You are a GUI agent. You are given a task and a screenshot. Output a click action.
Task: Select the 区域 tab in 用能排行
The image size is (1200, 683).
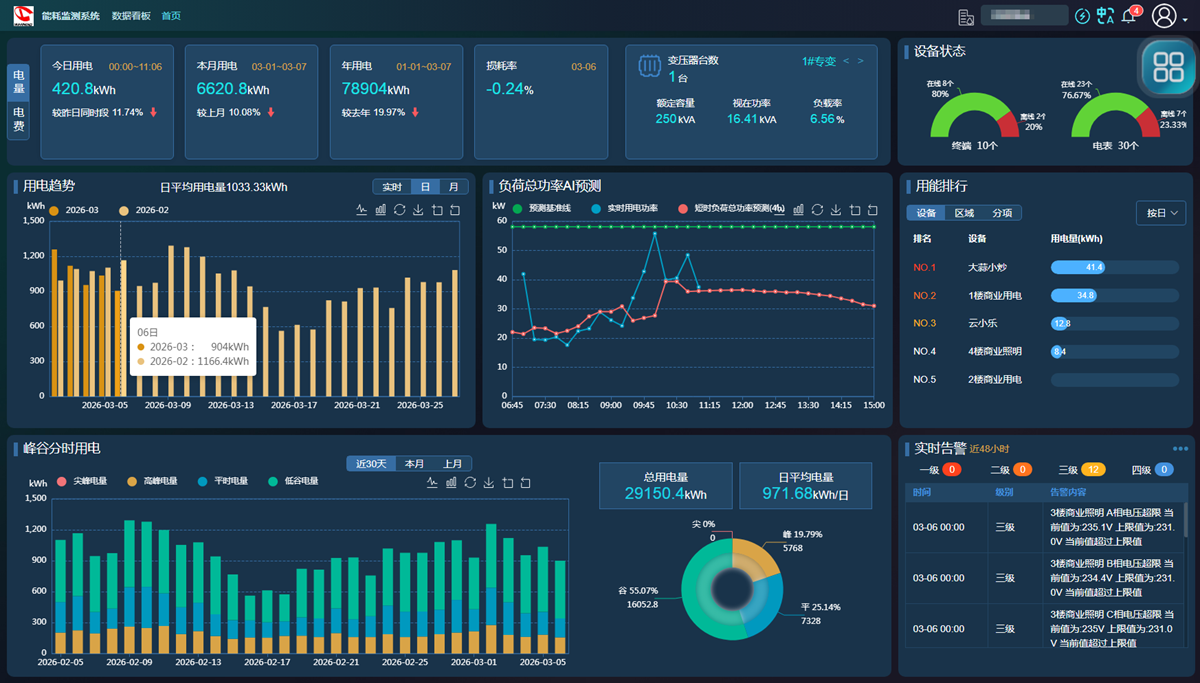(x=964, y=213)
